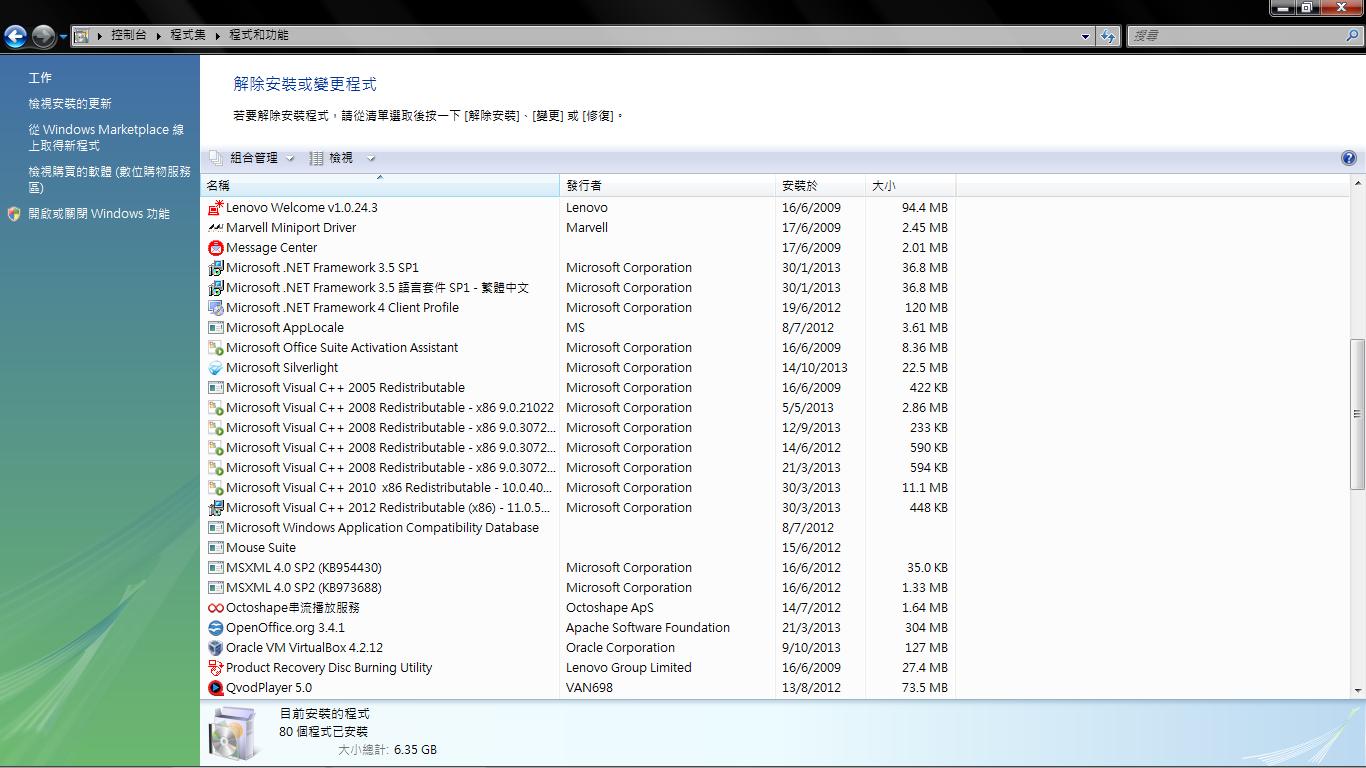
Task: Expand the arrow after 程式集 breadcrumb
Action: (x=218, y=36)
